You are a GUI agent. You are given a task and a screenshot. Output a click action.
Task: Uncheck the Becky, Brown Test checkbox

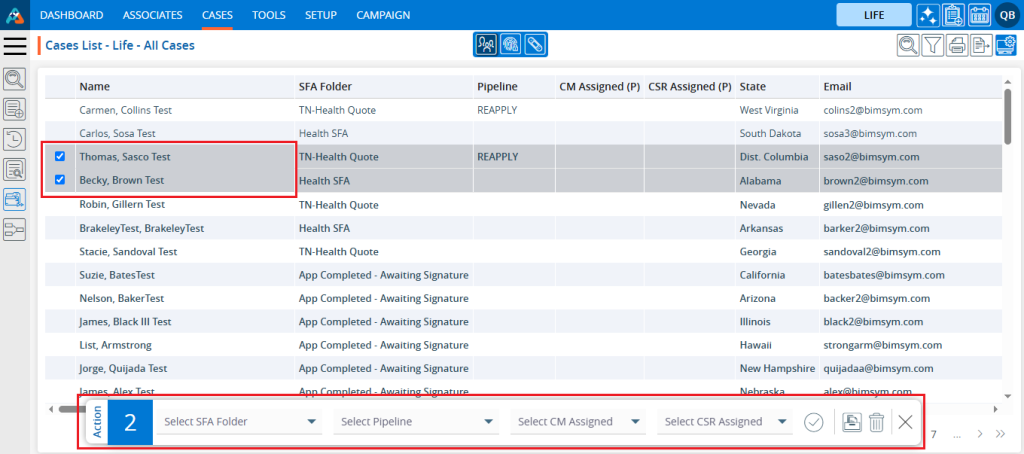pos(60,180)
